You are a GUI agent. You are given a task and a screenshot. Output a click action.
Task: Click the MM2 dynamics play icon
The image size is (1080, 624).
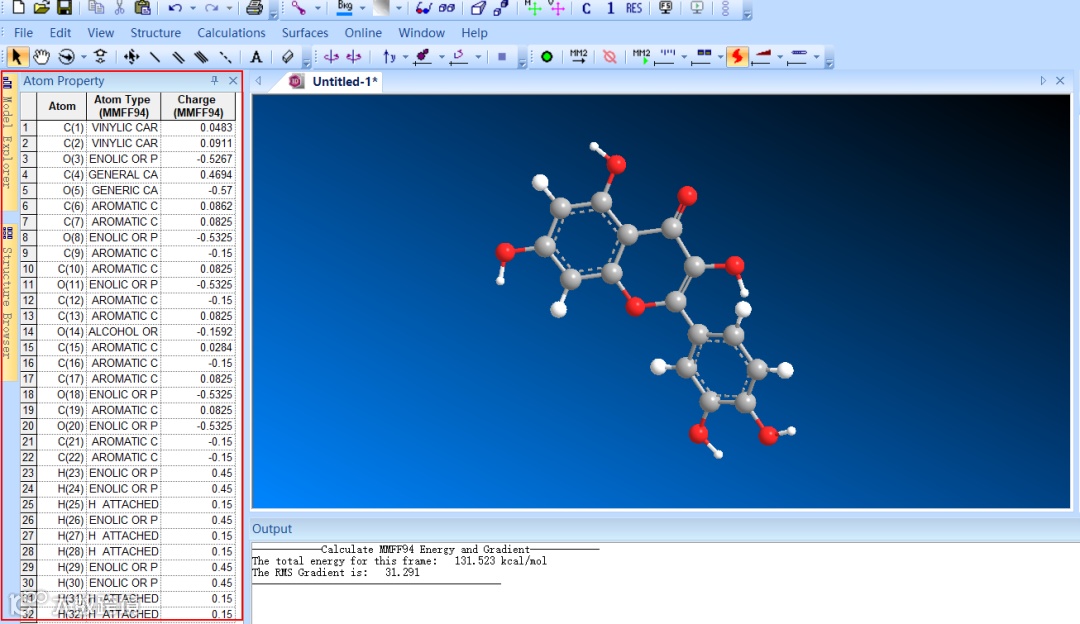coord(641,56)
